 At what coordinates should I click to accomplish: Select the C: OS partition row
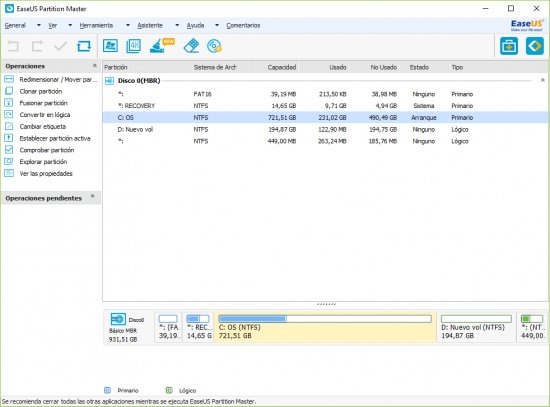(326, 118)
